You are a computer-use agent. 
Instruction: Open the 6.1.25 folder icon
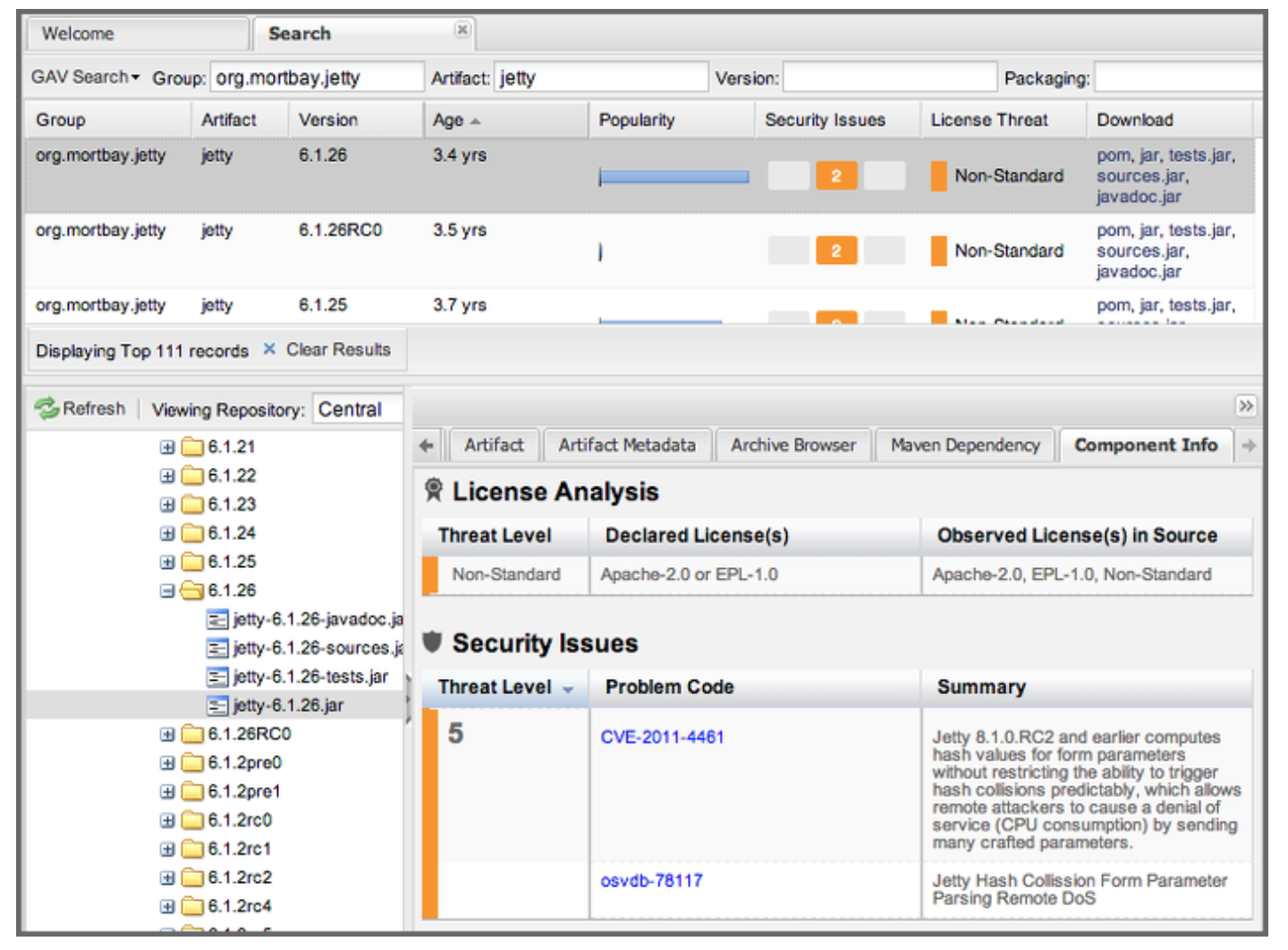pos(192,563)
